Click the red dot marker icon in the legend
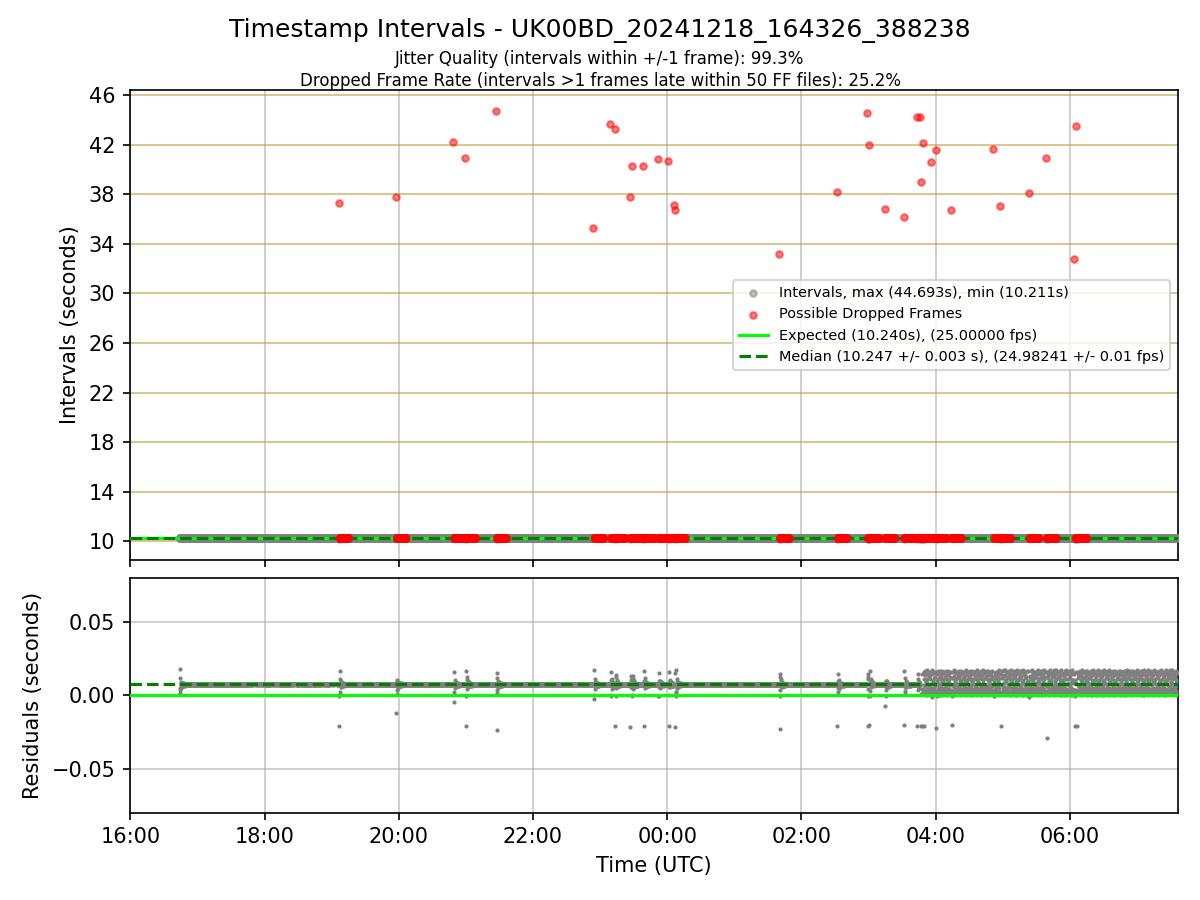The width and height of the screenshot is (1200, 900). (754, 314)
